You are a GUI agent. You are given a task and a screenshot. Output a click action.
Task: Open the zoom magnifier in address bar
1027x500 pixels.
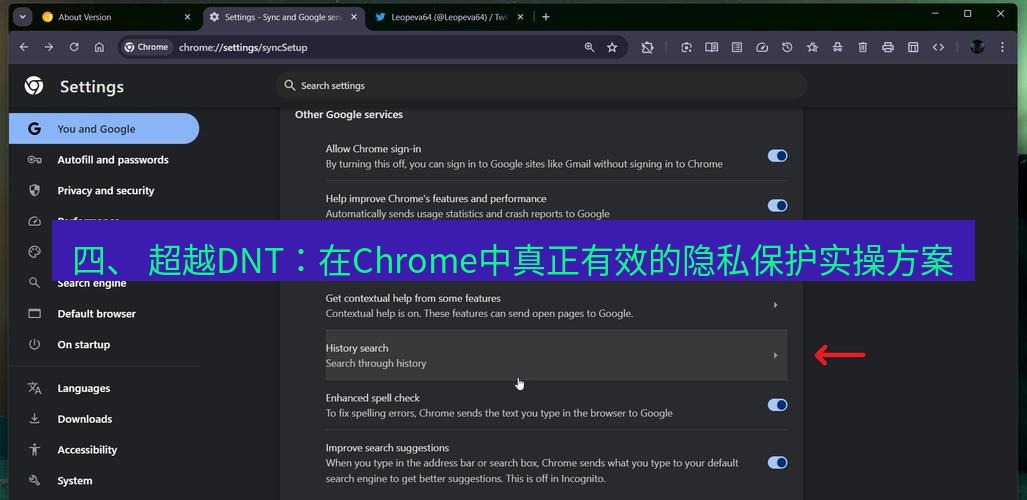[589, 47]
